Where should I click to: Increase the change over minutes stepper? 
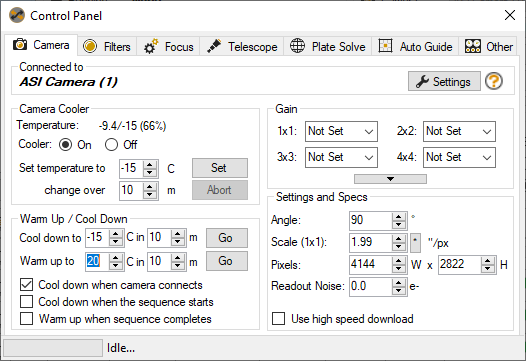[x=150, y=187]
